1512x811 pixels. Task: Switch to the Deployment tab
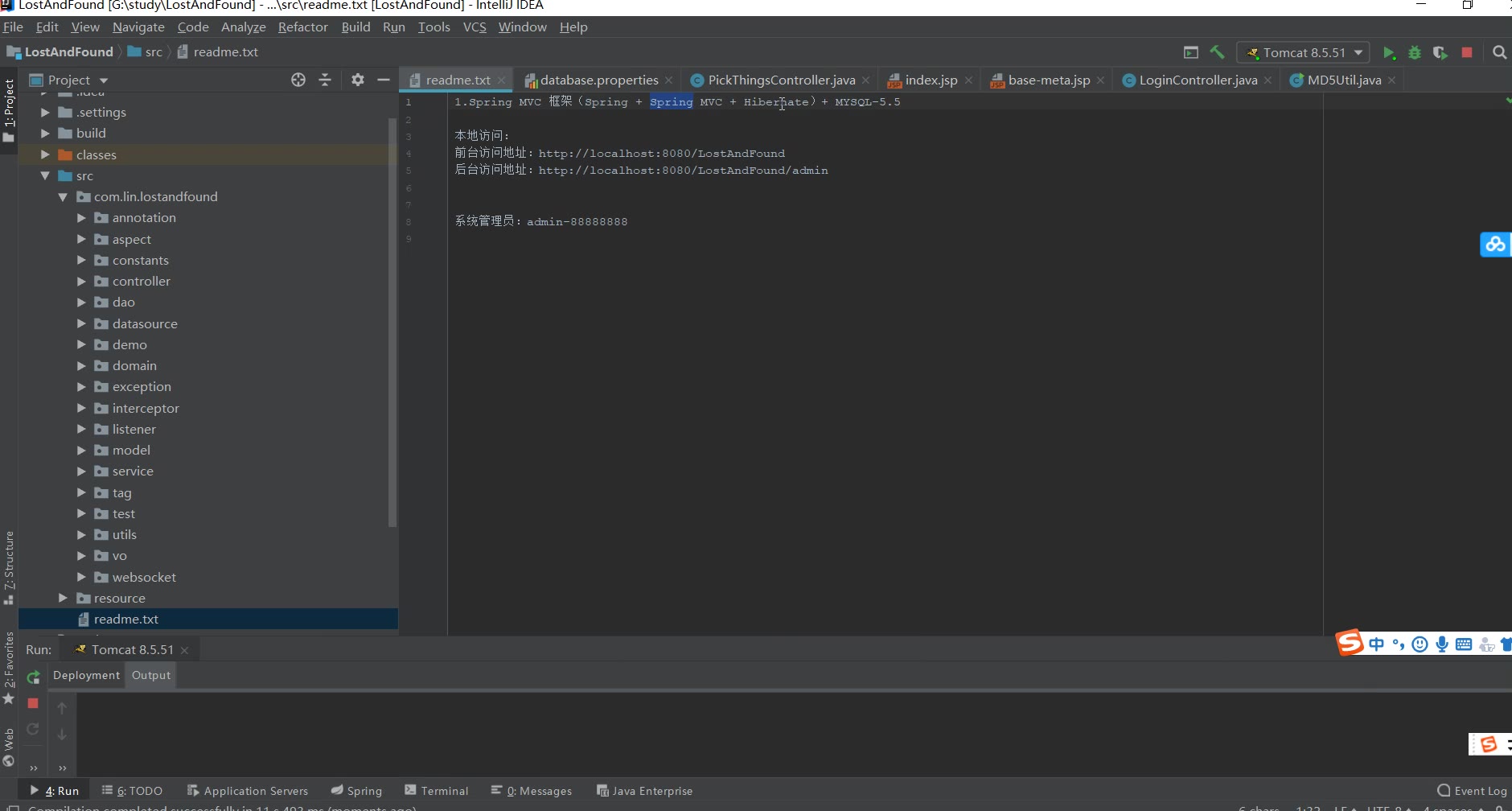(x=86, y=675)
